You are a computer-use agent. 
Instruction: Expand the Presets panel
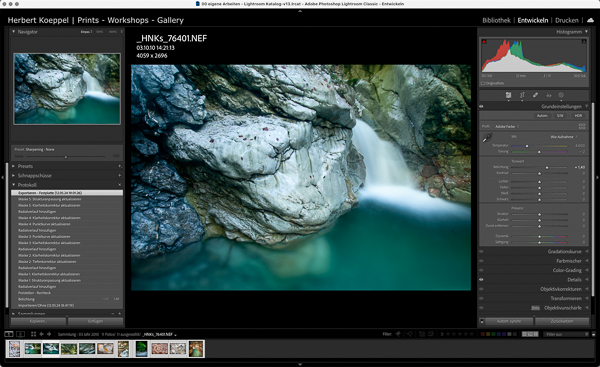(13, 166)
